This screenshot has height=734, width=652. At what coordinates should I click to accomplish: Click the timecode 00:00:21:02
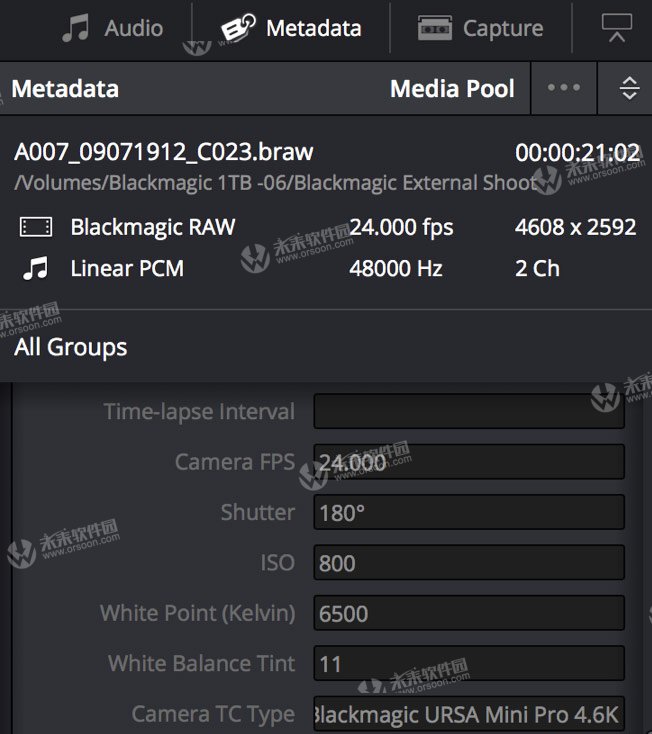[577, 153]
